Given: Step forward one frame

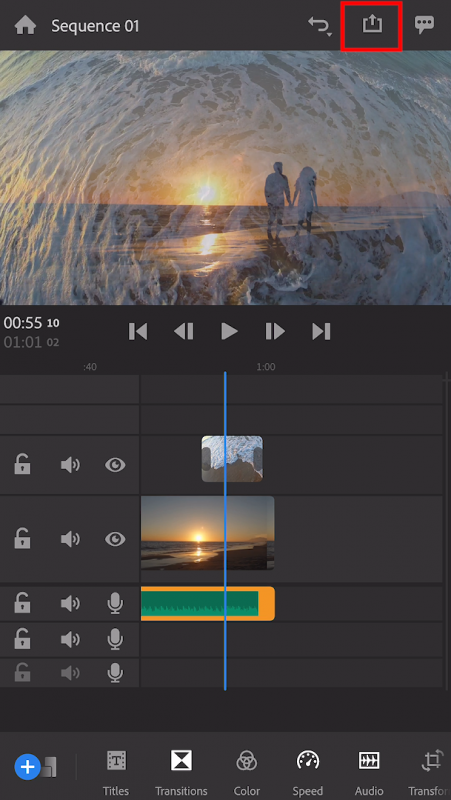Looking at the screenshot, I should pyautogui.click(x=275, y=332).
